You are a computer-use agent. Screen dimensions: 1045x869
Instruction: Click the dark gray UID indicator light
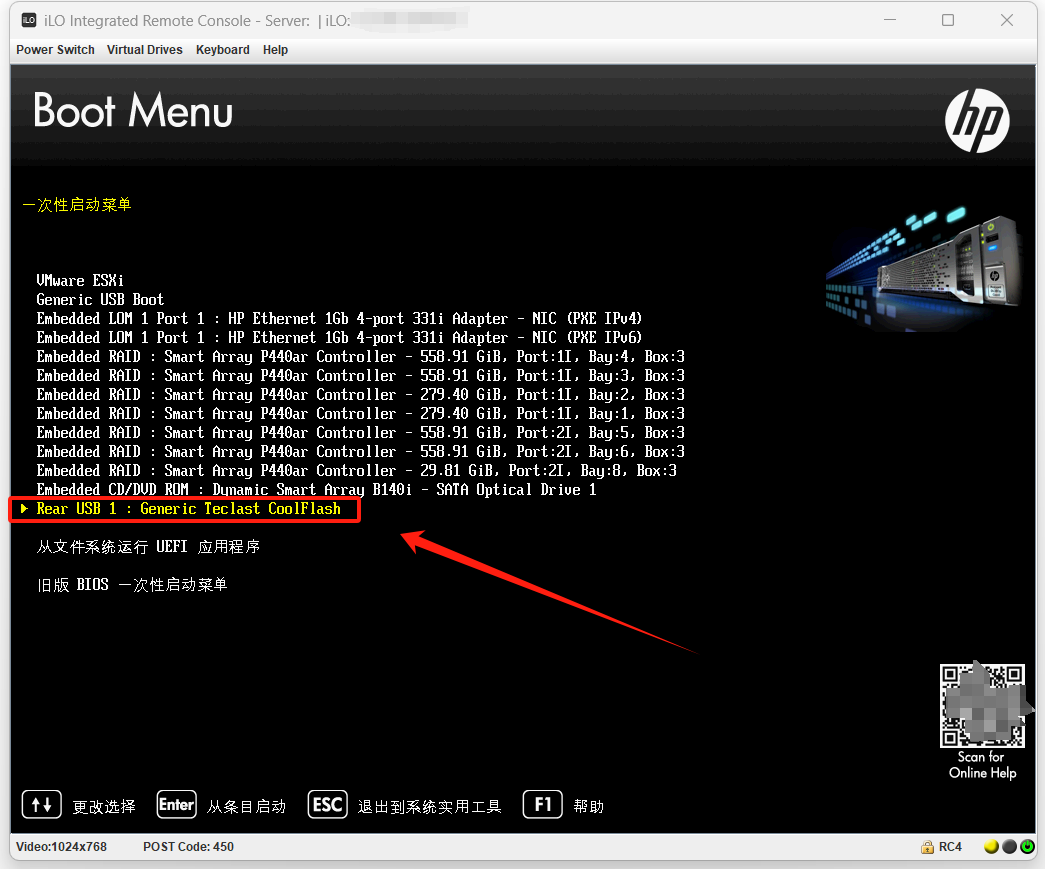[x=1009, y=847]
